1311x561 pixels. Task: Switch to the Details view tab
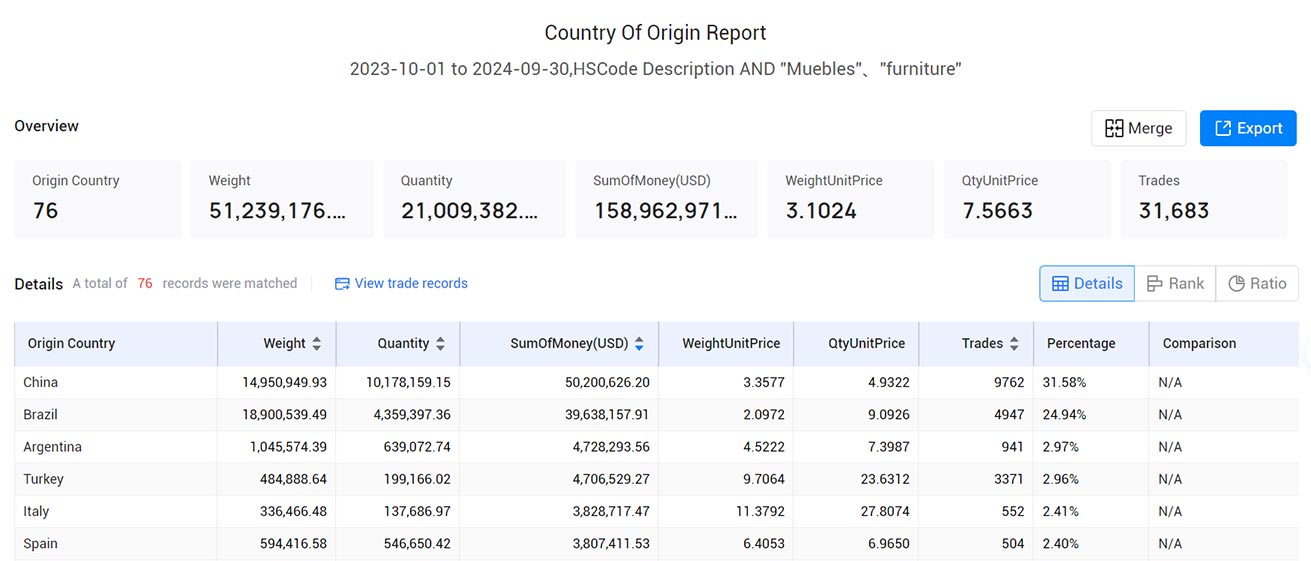click(1087, 283)
